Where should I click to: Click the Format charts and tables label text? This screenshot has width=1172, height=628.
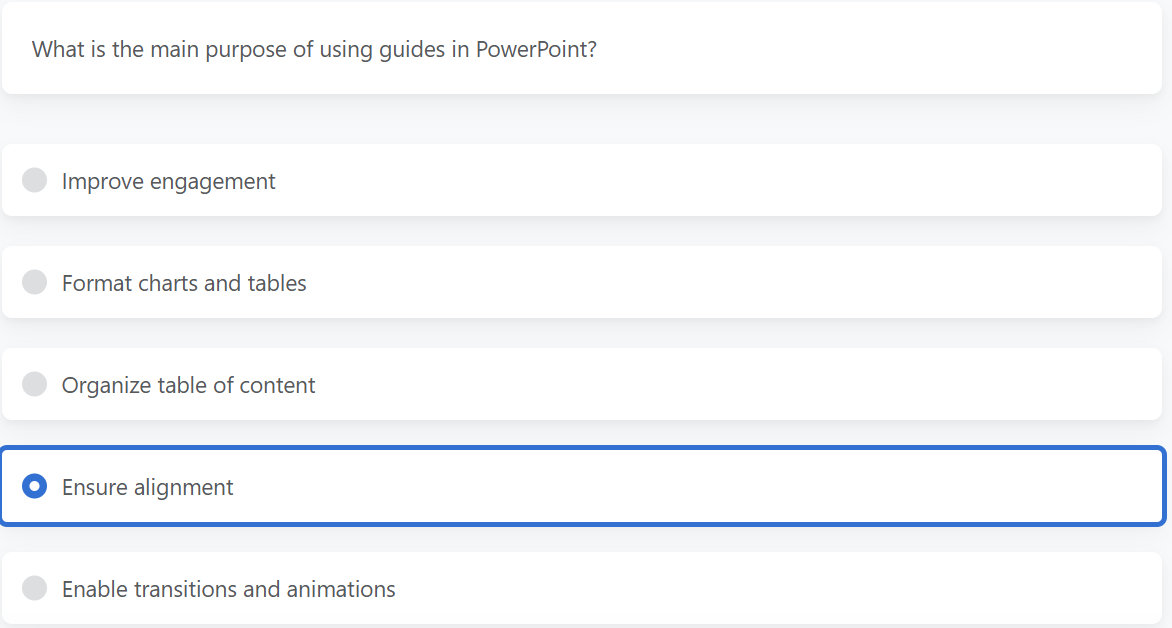[x=184, y=283]
